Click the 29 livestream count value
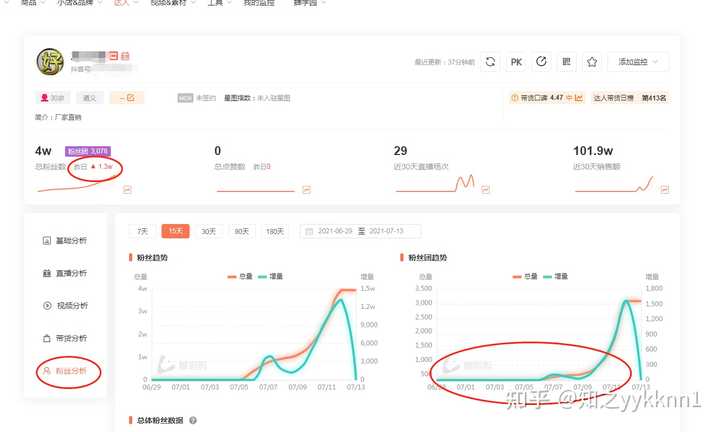Image resolution: width=720 pixels, height=432 pixels. 400,151
